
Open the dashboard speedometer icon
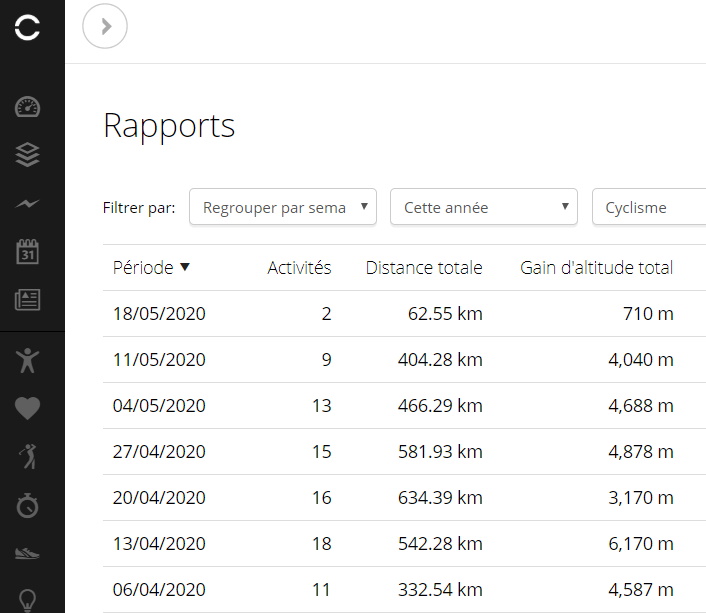click(x=28, y=108)
